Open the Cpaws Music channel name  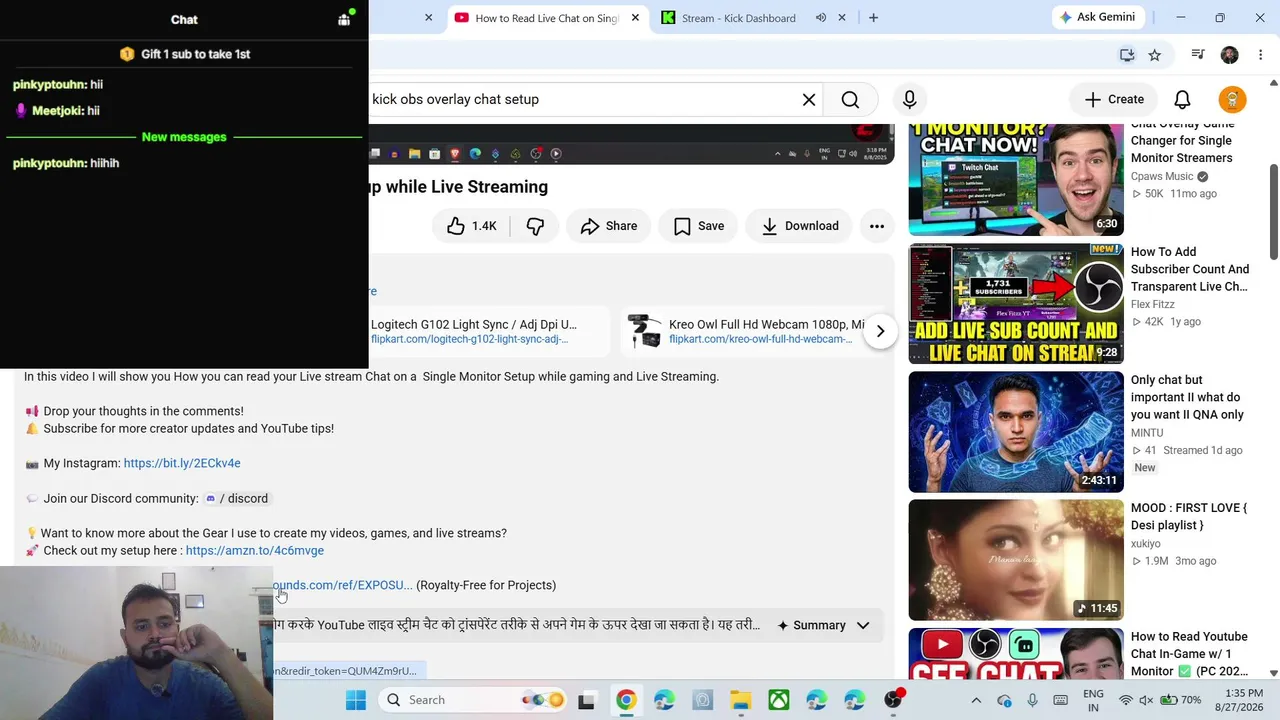point(1162,176)
